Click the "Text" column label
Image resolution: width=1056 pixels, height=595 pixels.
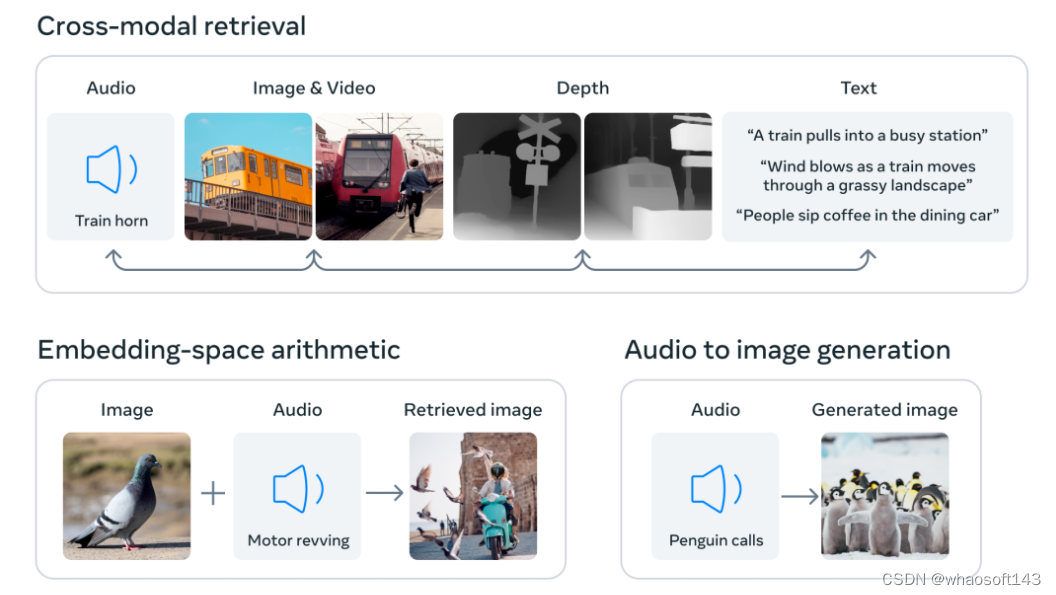pos(859,88)
